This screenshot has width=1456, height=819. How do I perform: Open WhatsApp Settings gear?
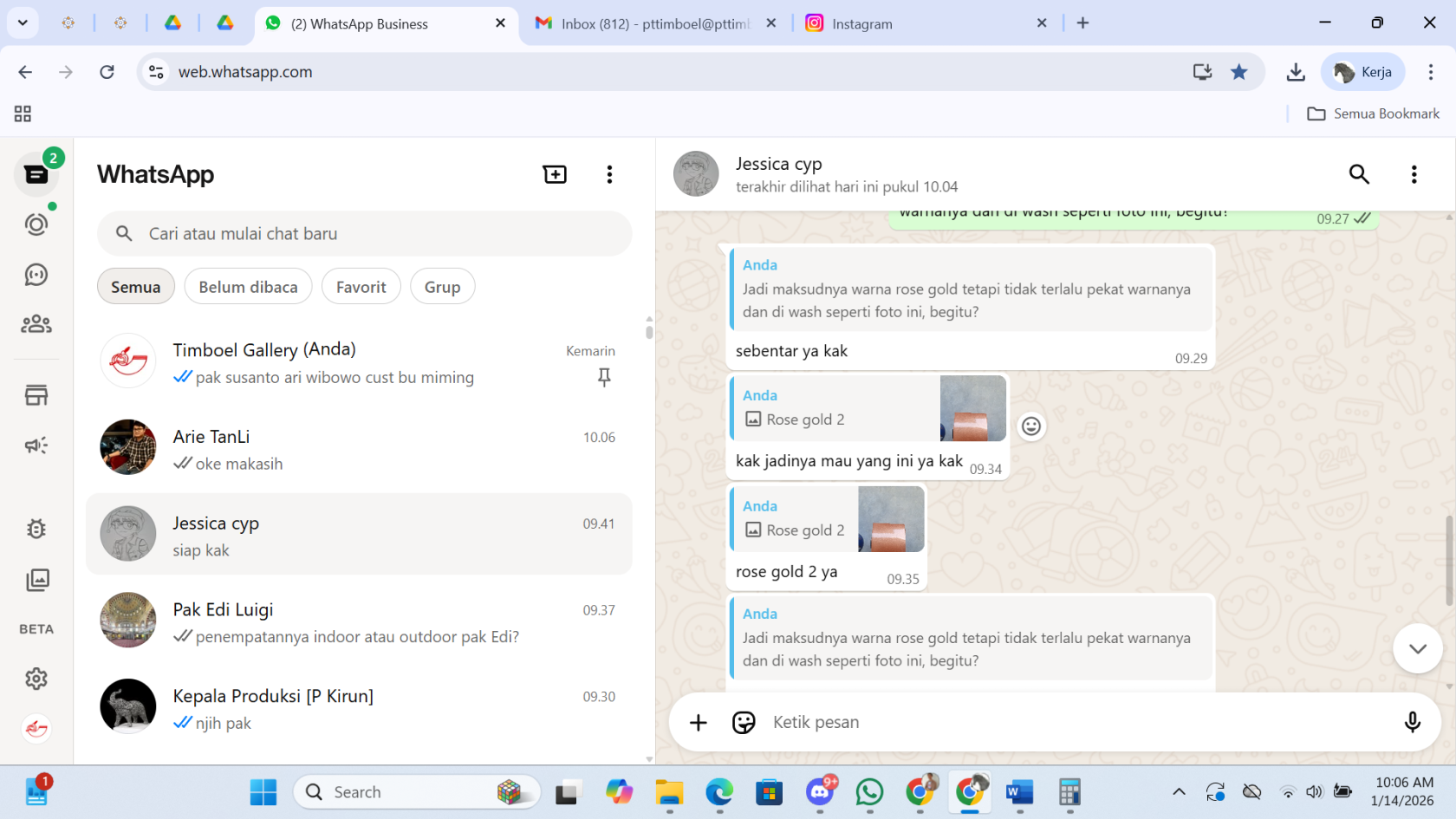tap(36, 679)
